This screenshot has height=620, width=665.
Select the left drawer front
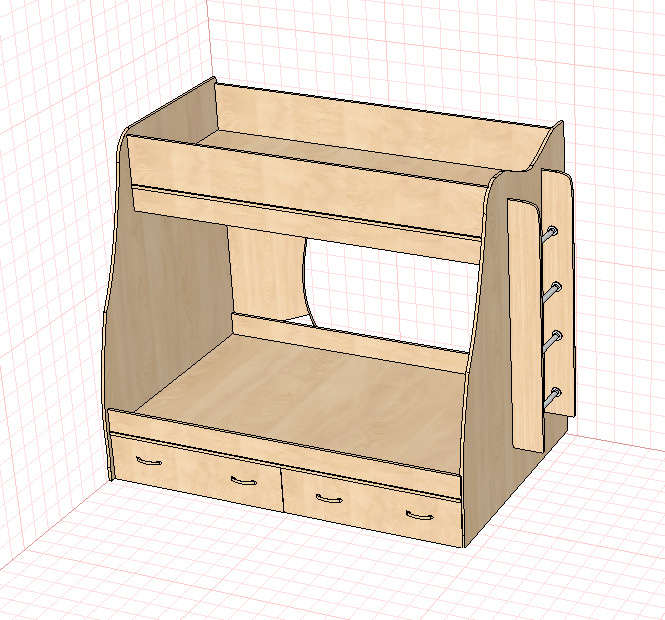pyautogui.click(x=196, y=472)
